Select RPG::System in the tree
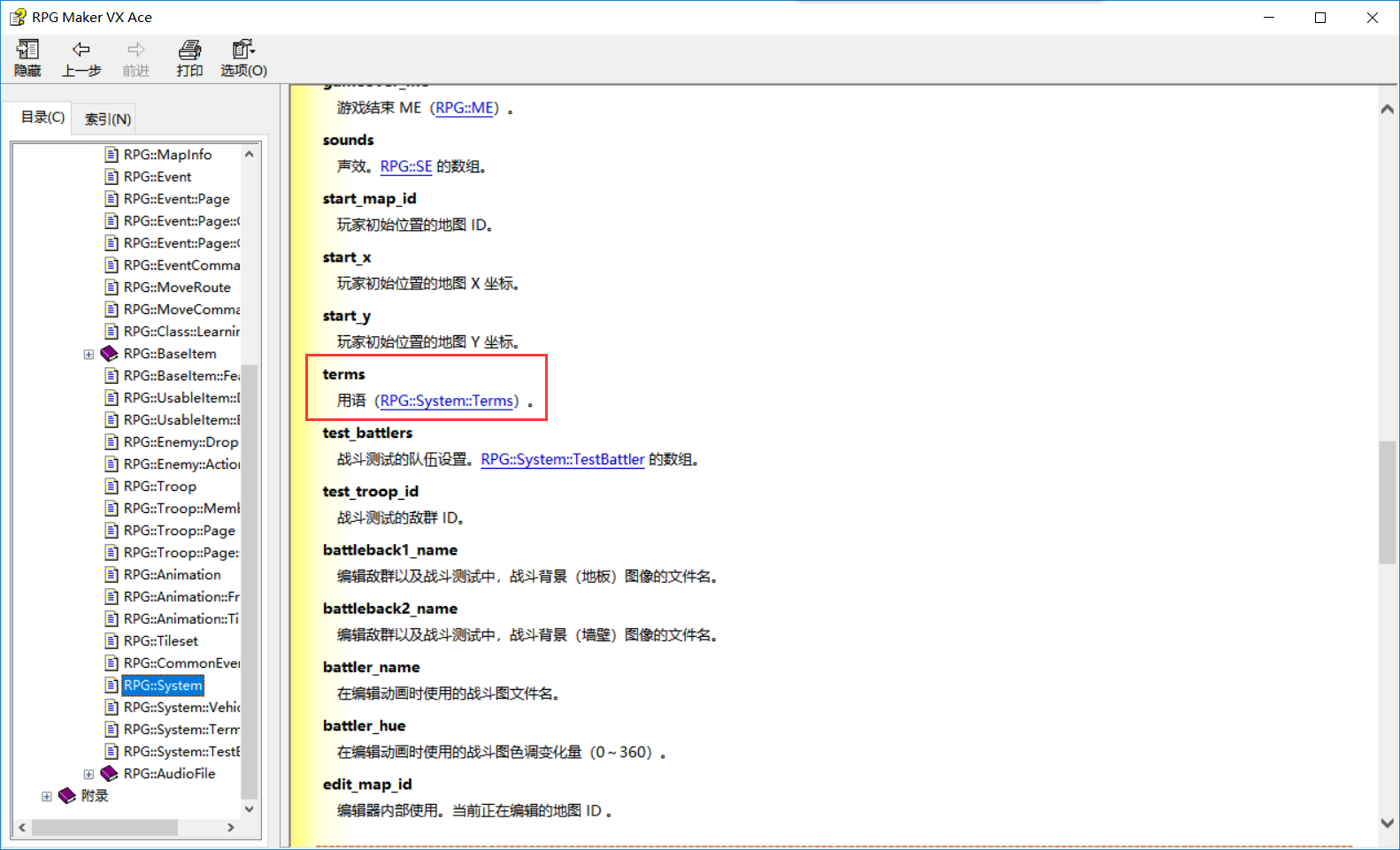This screenshot has width=1400, height=850. [163, 685]
